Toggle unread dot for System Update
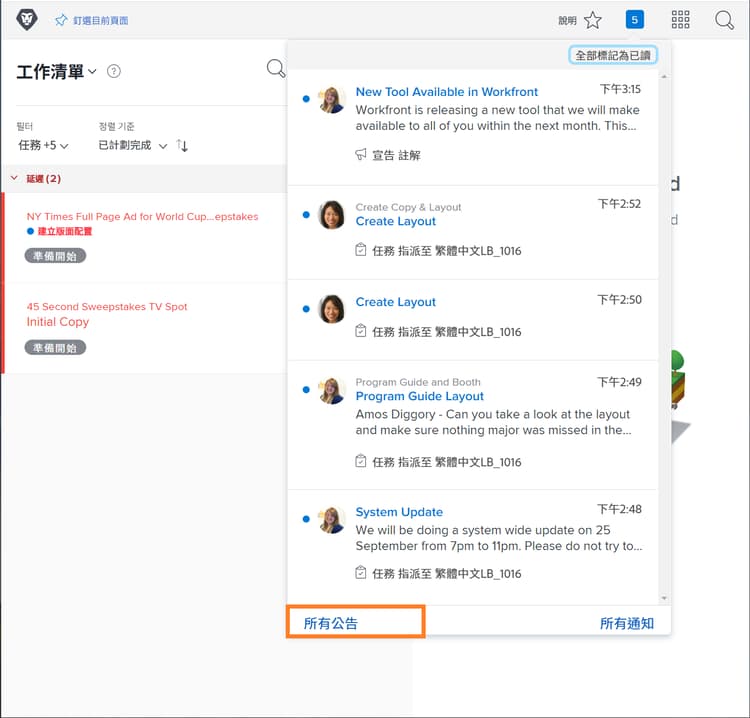This screenshot has width=750, height=718. coord(306,519)
